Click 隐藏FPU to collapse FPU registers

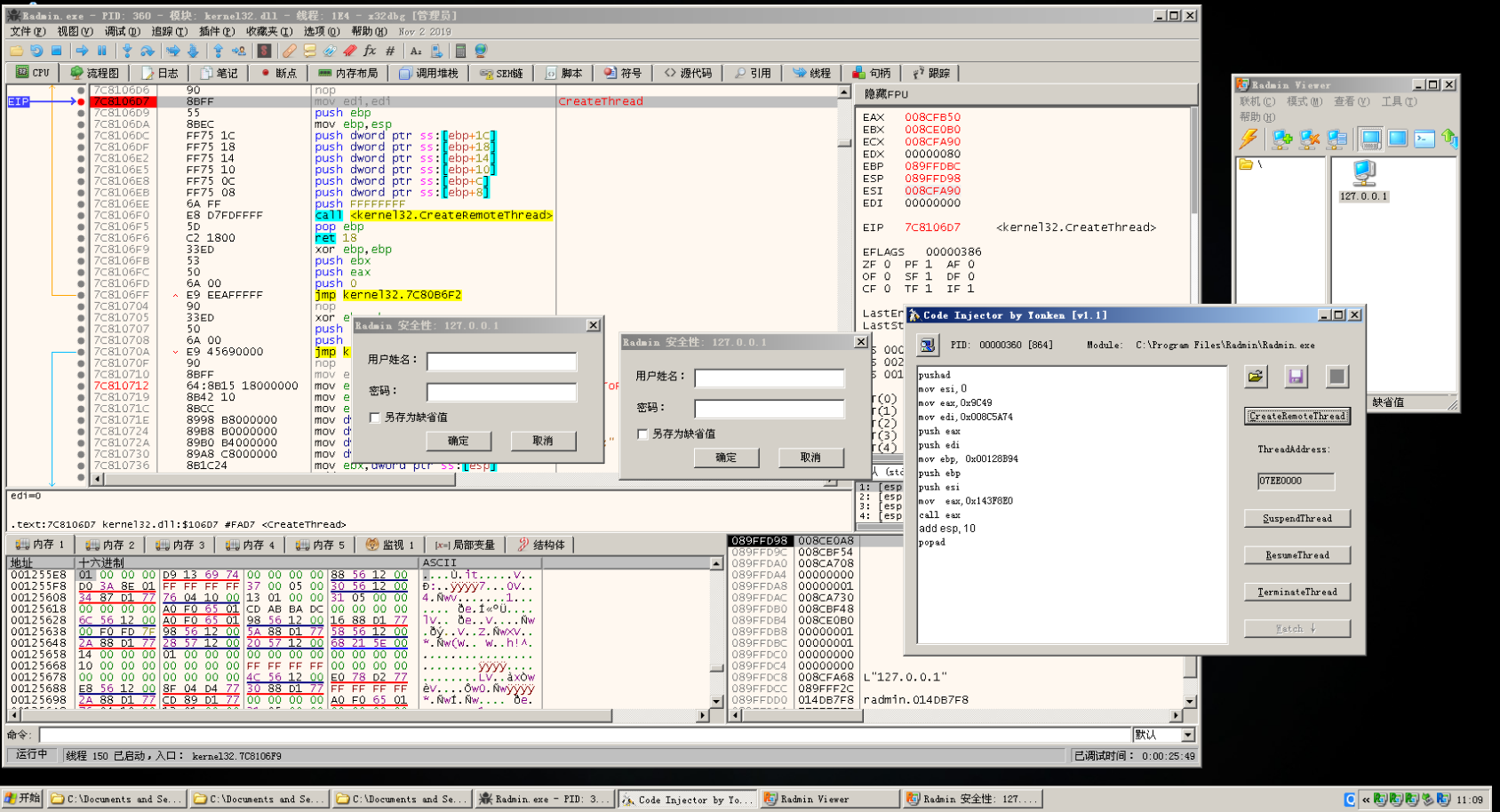coord(887,94)
